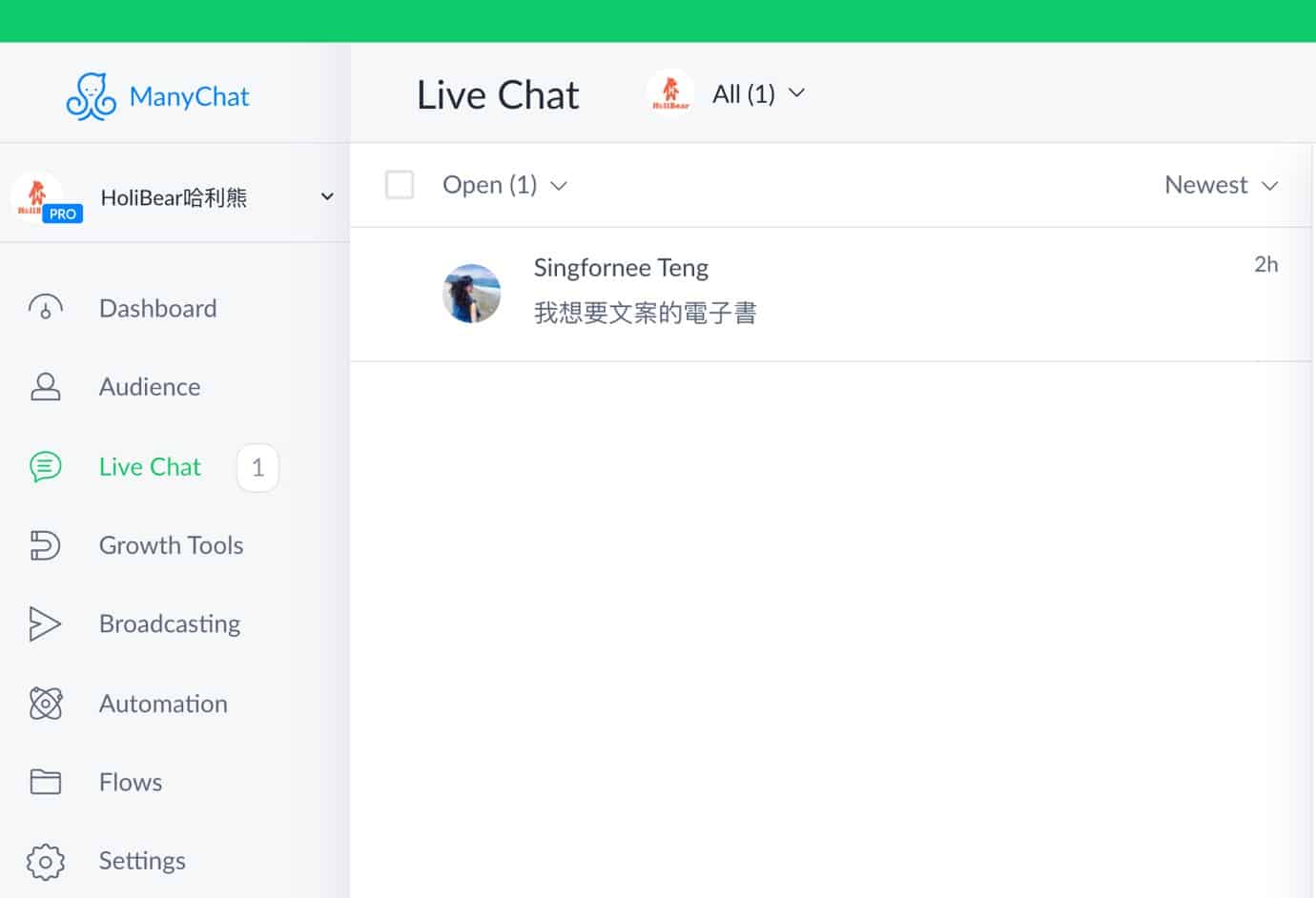The width and height of the screenshot is (1316, 898).
Task: Open the Open (1) status dropdown
Action: click(x=504, y=184)
